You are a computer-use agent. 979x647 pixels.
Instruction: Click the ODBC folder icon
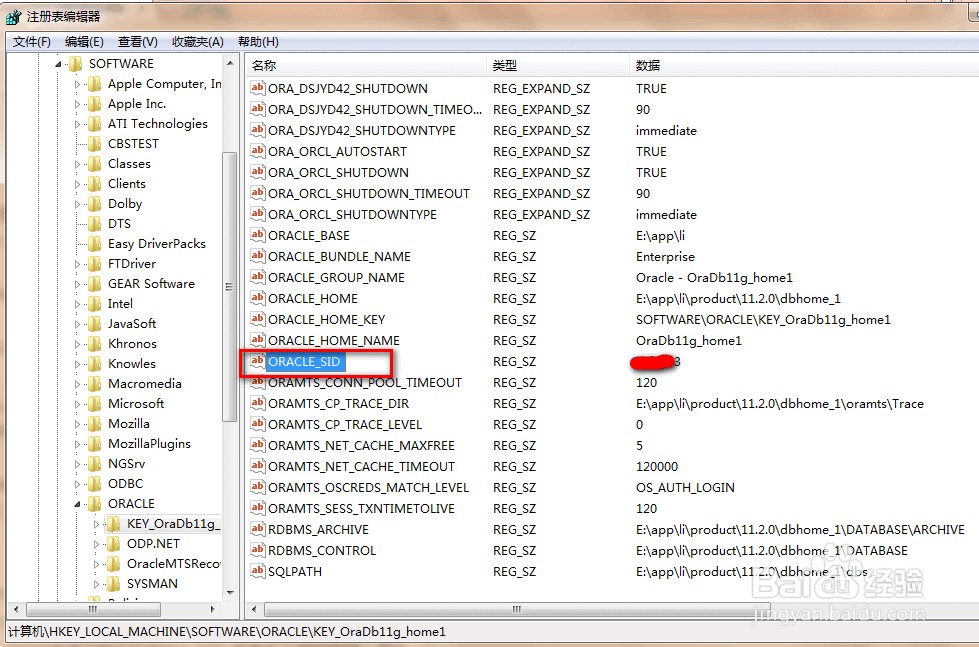(x=95, y=483)
